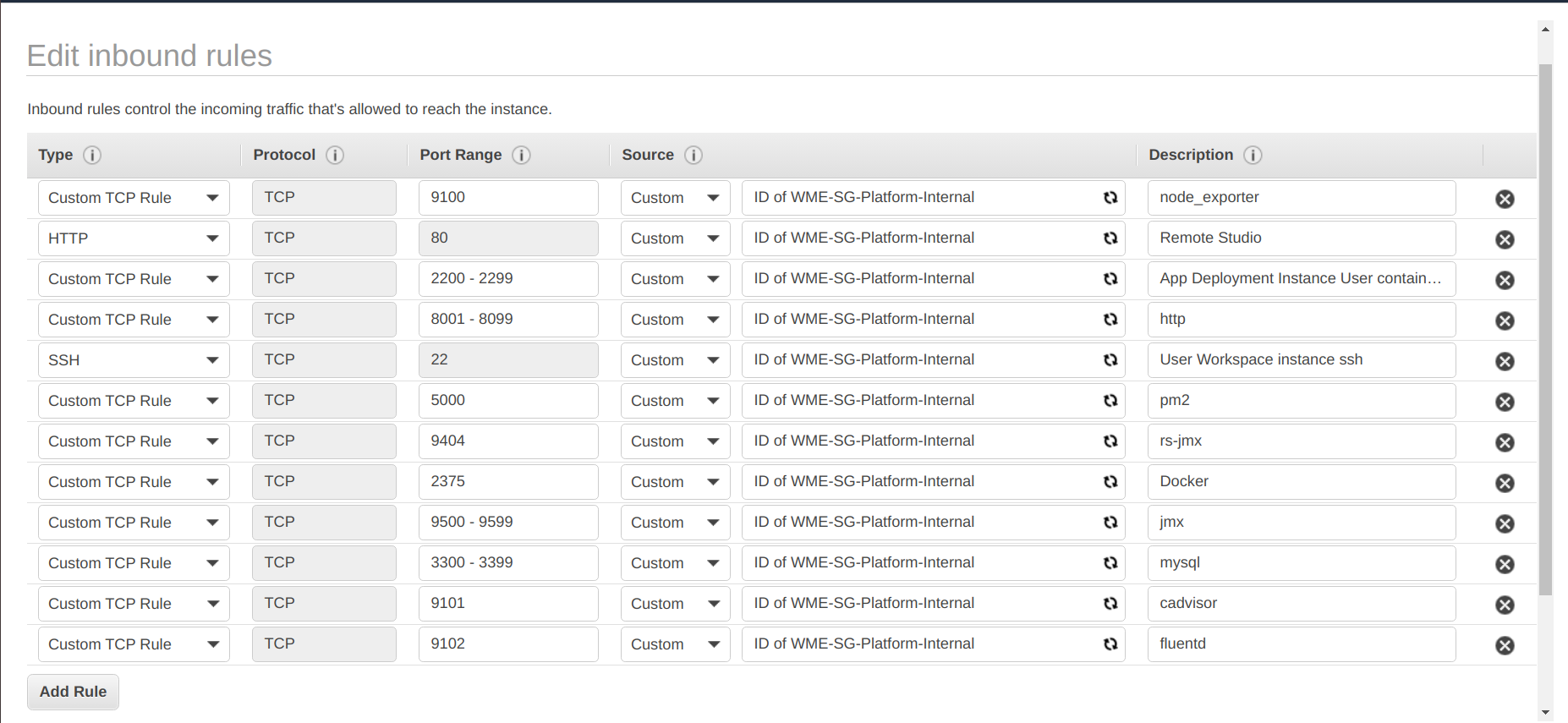1568x723 pixels.
Task: Click the scrollbar down arrow
Action: pos(1545,713)
